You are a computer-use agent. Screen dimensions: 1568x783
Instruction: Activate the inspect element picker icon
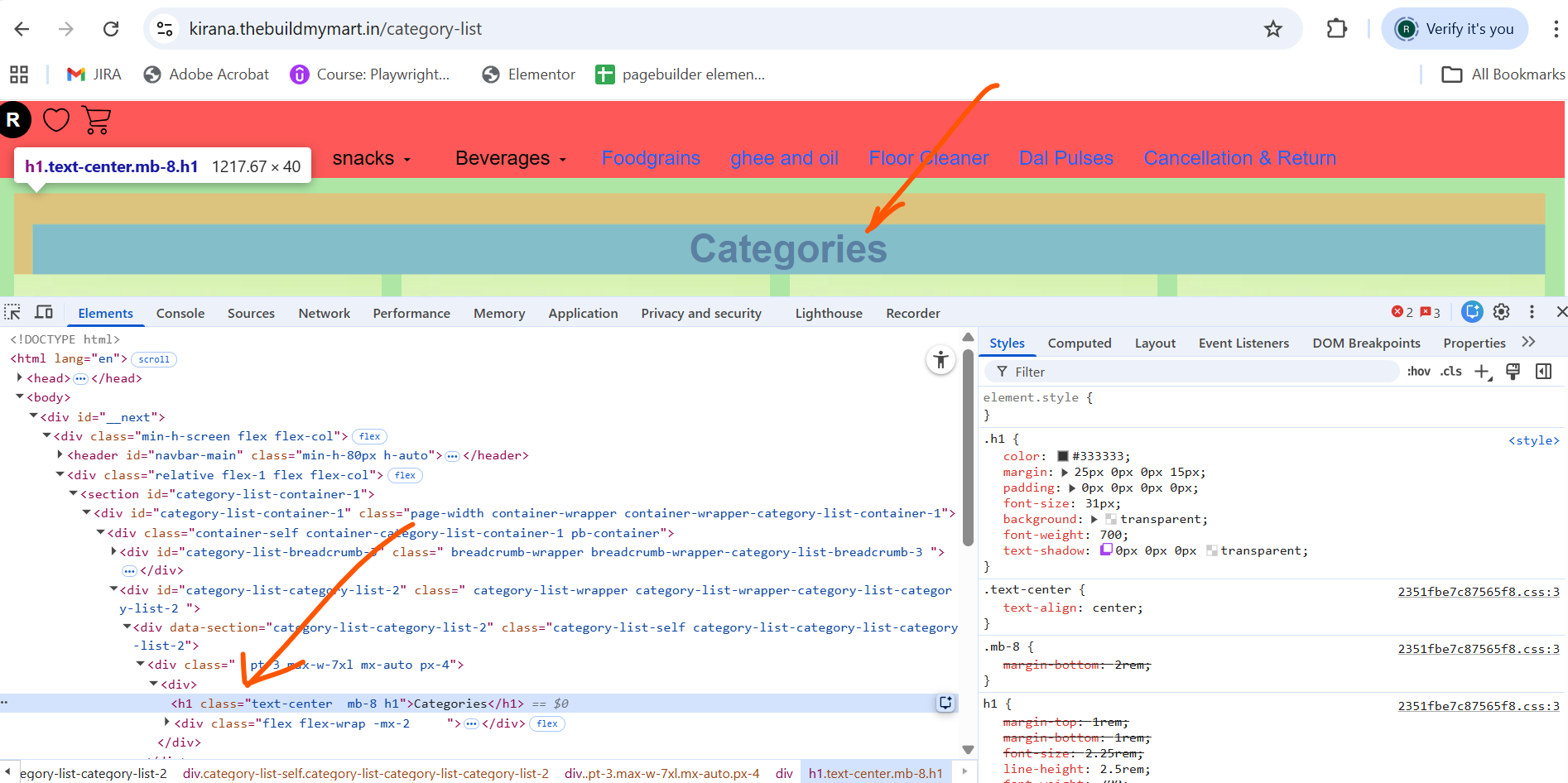coord(12,313)
